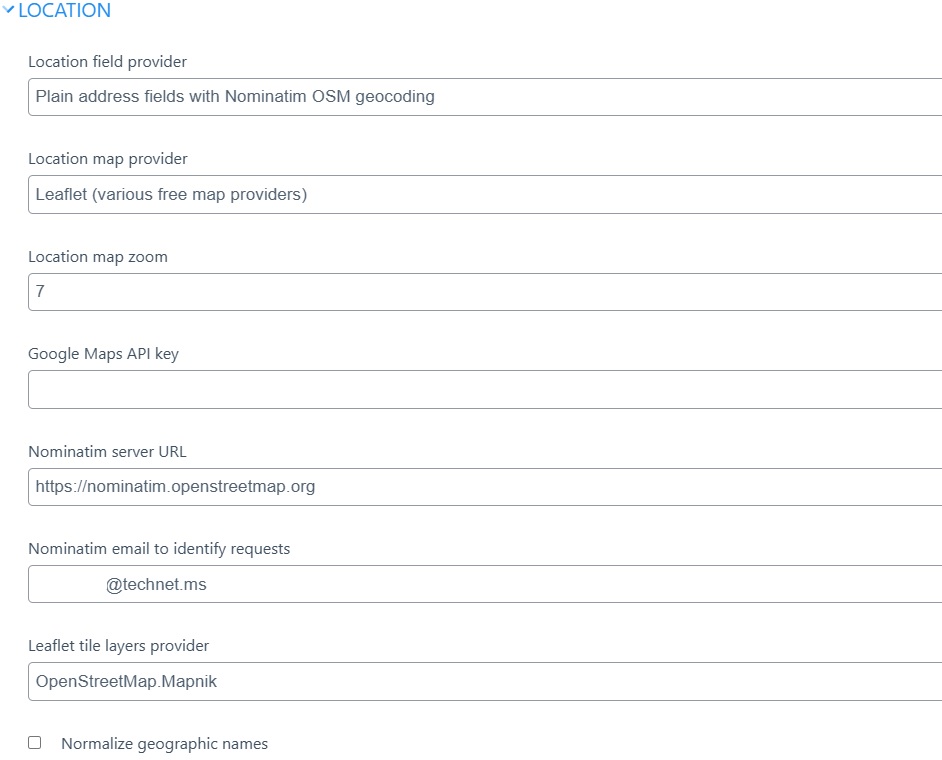Click the 'Google Maps API key' label
The width and height of the screenshot is (942, 760).
[x=103, y=354]
